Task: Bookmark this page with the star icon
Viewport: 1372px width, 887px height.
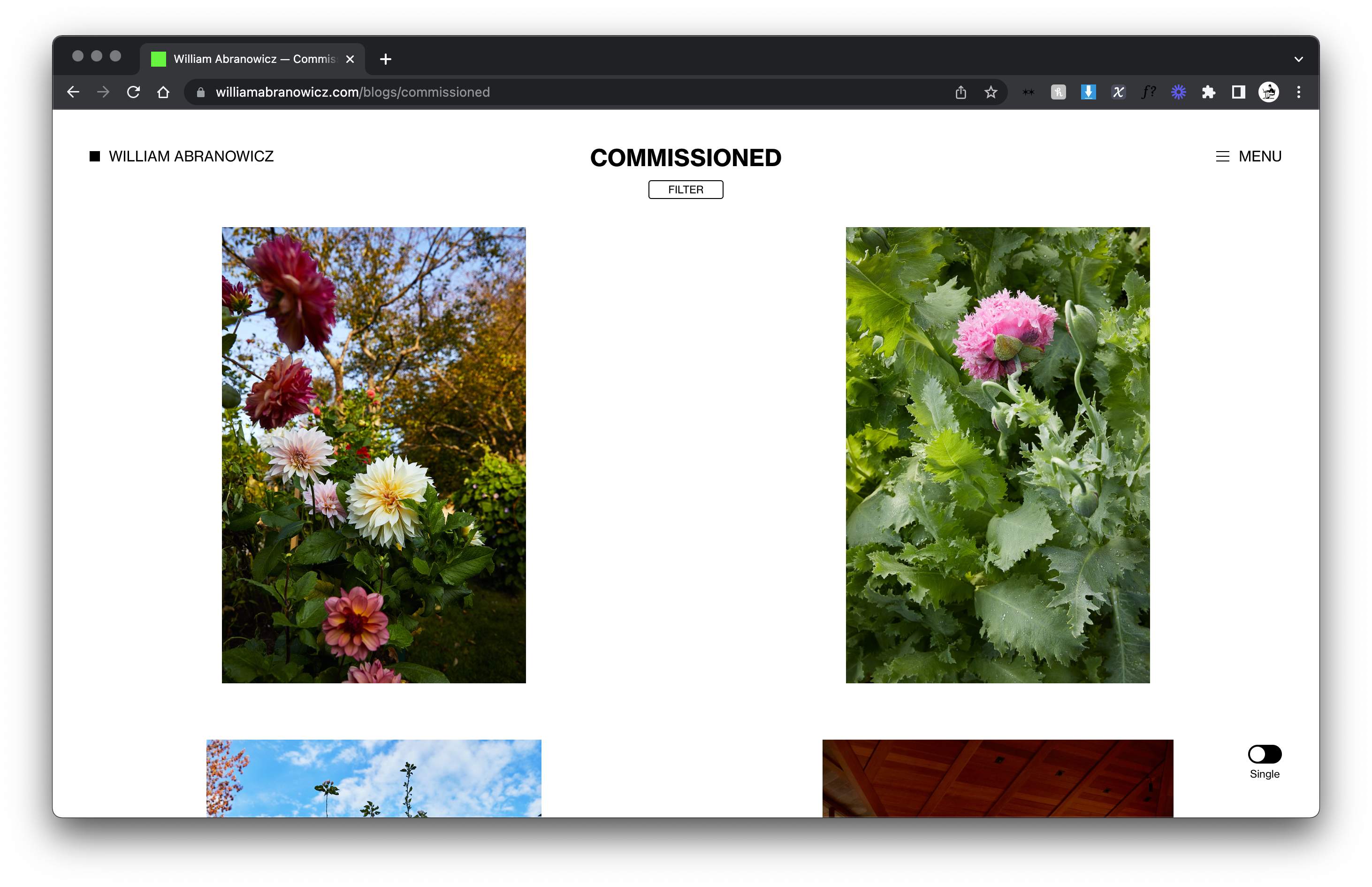Action: point(990,92)
